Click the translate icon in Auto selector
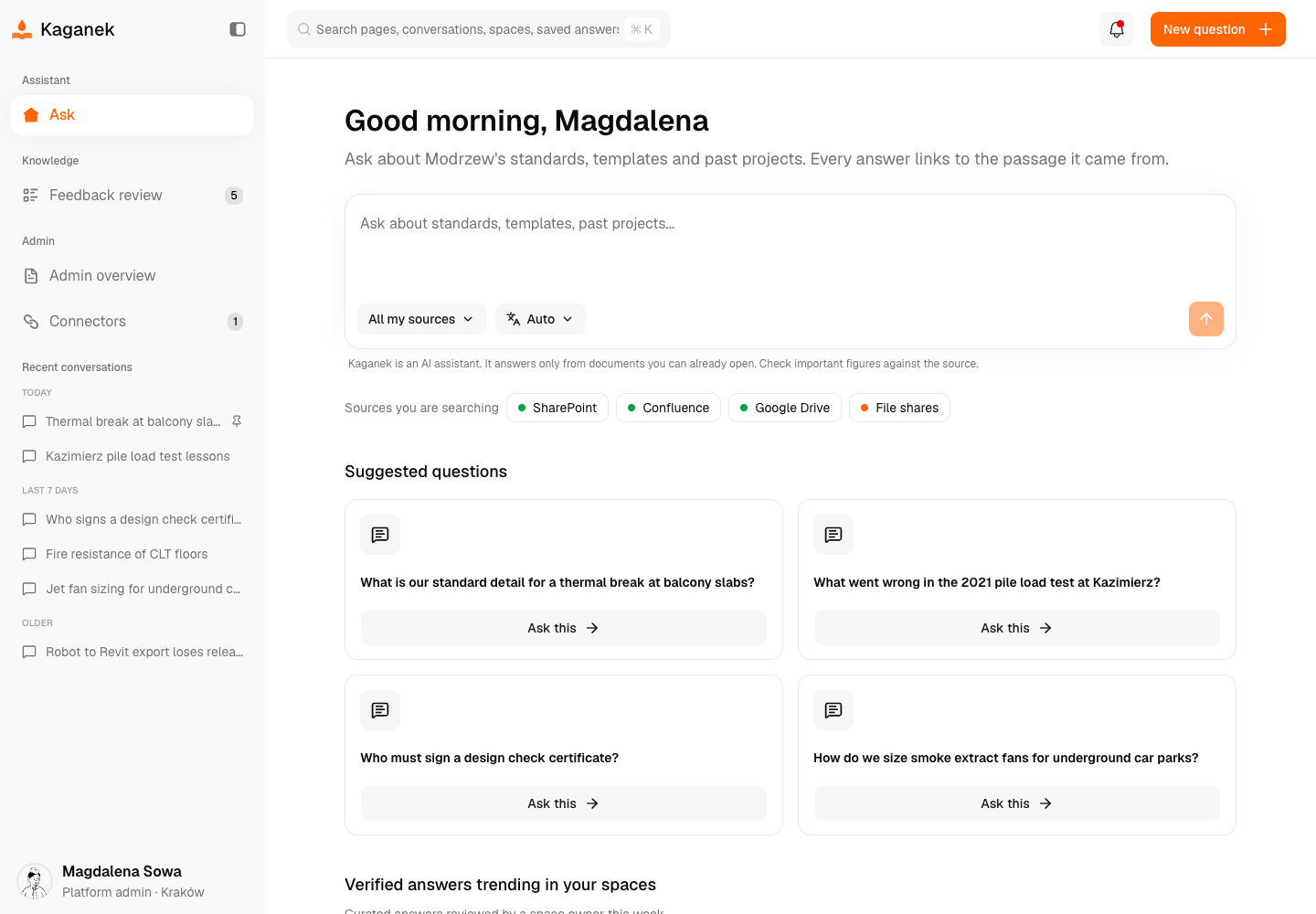 click(x=514, y=319)
